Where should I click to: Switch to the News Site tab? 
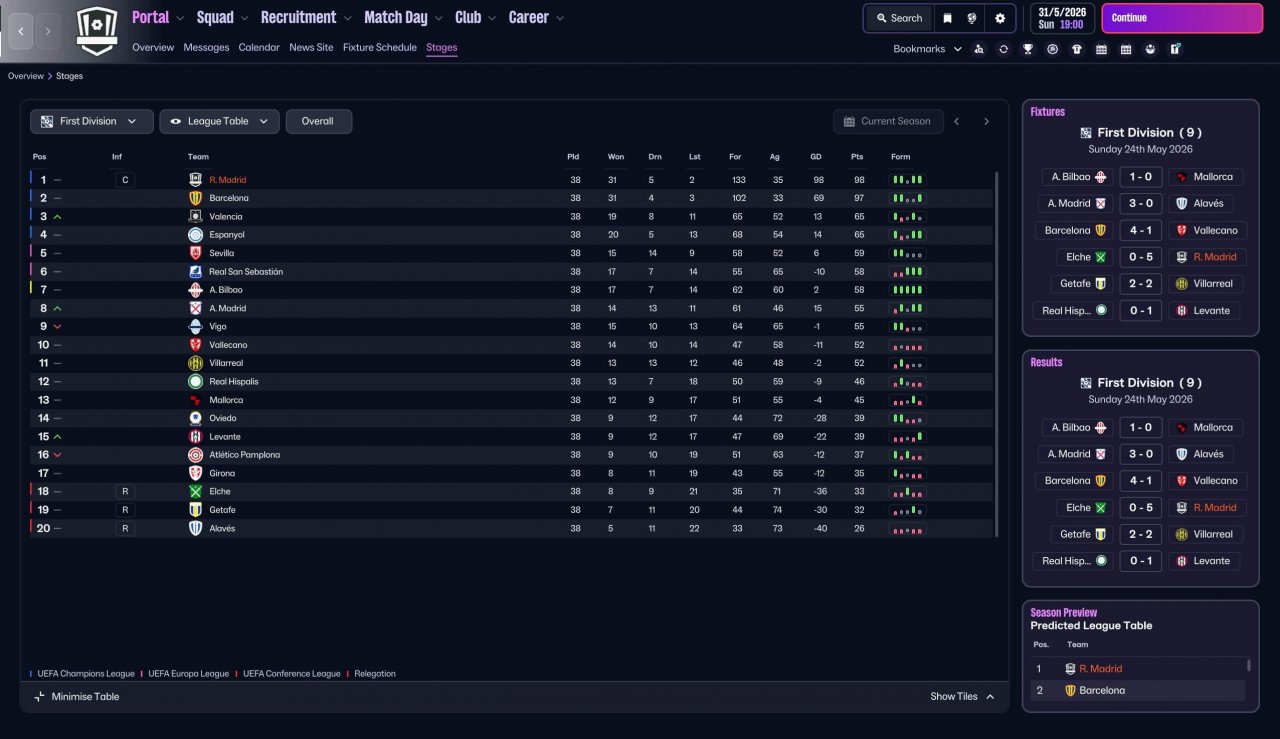[311, 47]
